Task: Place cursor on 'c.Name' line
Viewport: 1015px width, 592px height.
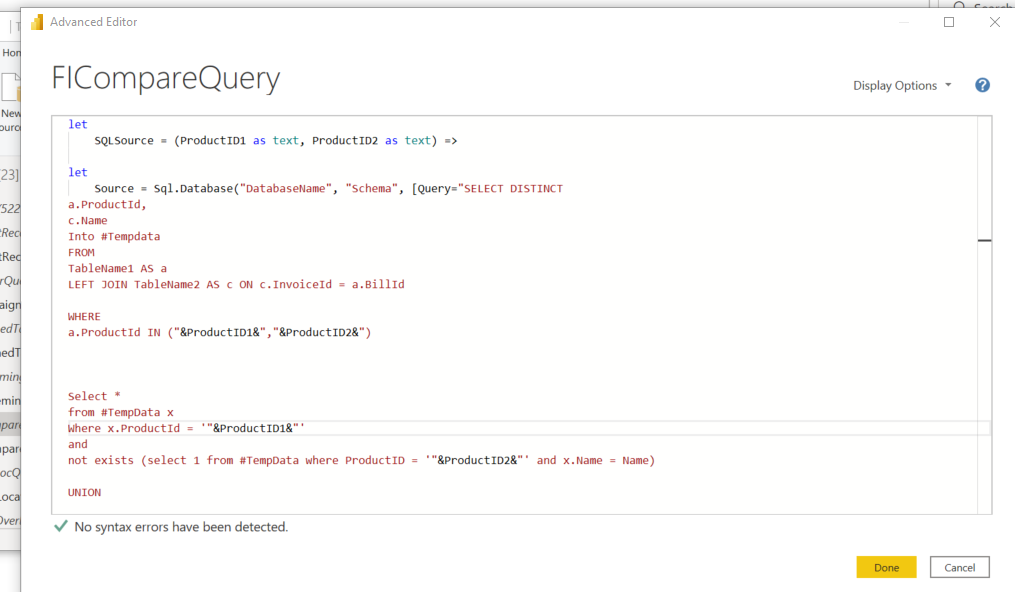Action: pos(87,221)
